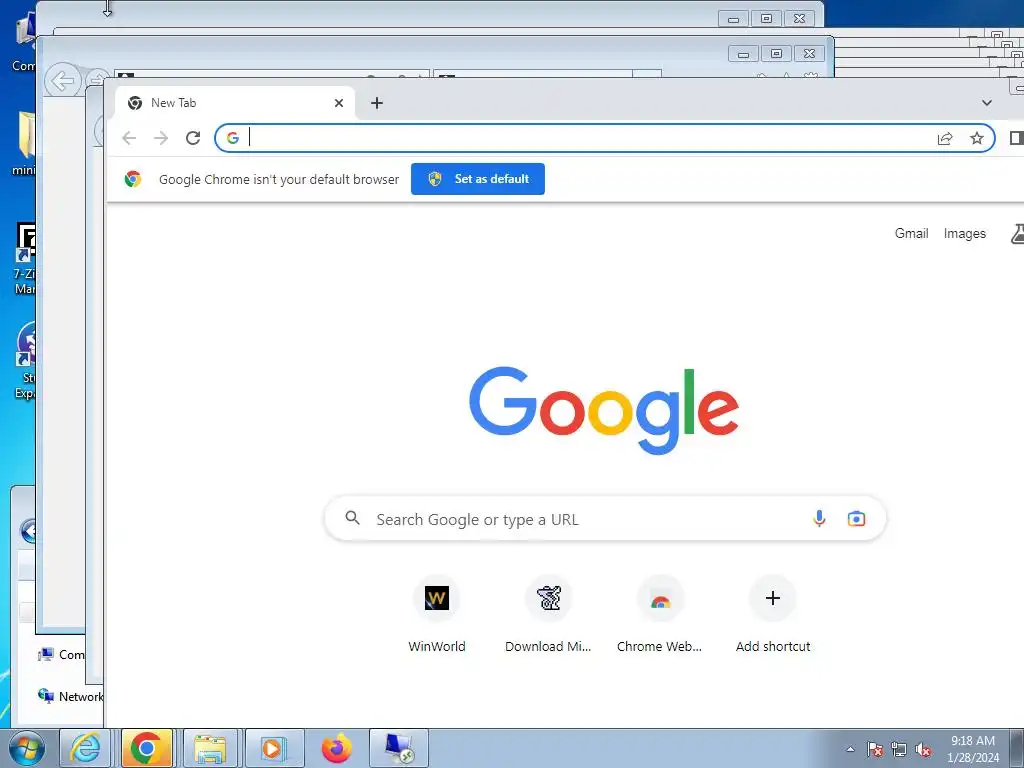This screenshot has width=1024, height=768.
Task: Expand the tab search chevron
Action: [987, 103]
